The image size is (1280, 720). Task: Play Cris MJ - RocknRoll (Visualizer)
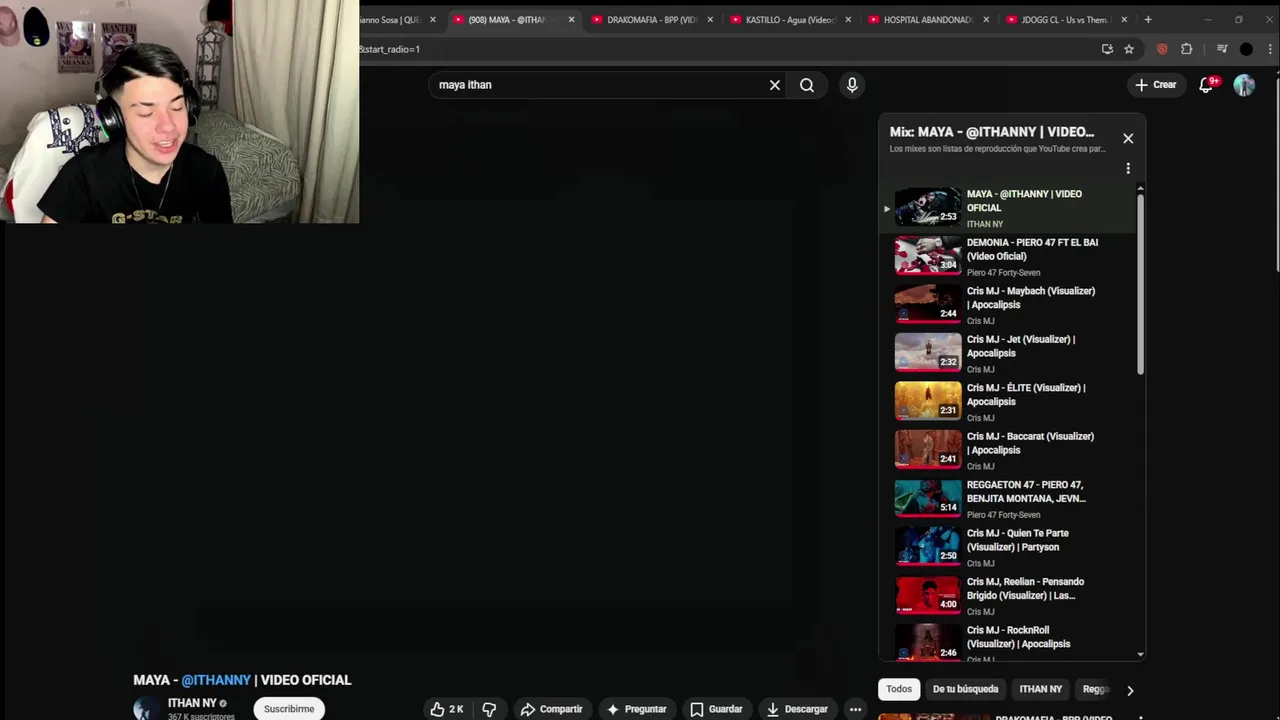point(1008,643)
